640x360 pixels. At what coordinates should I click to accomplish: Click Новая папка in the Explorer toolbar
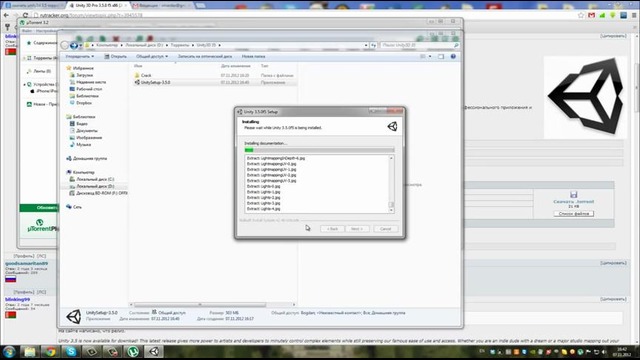(x=253, y=56)
